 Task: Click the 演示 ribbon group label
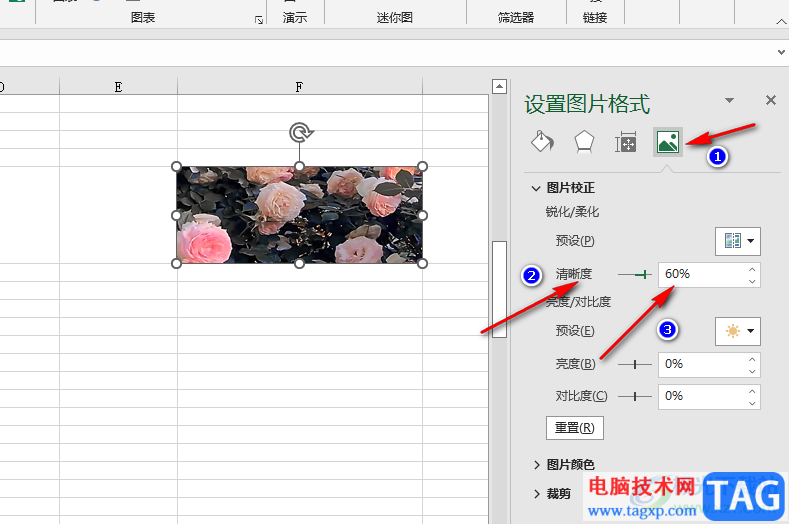(295, 18)
